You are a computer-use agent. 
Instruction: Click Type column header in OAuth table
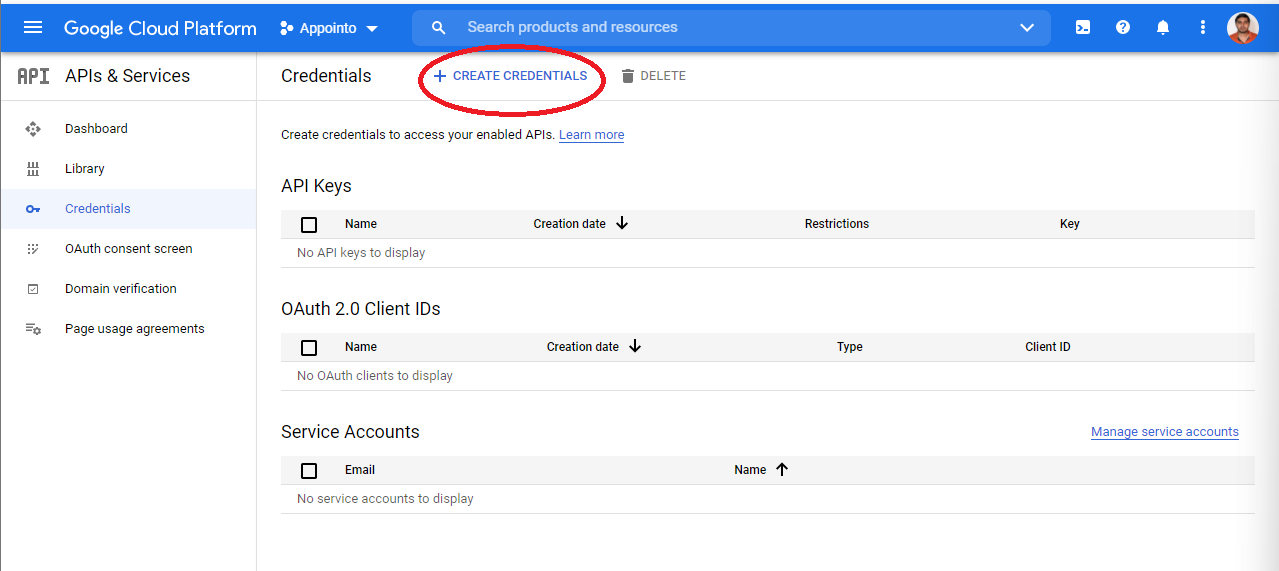point(850,347)
